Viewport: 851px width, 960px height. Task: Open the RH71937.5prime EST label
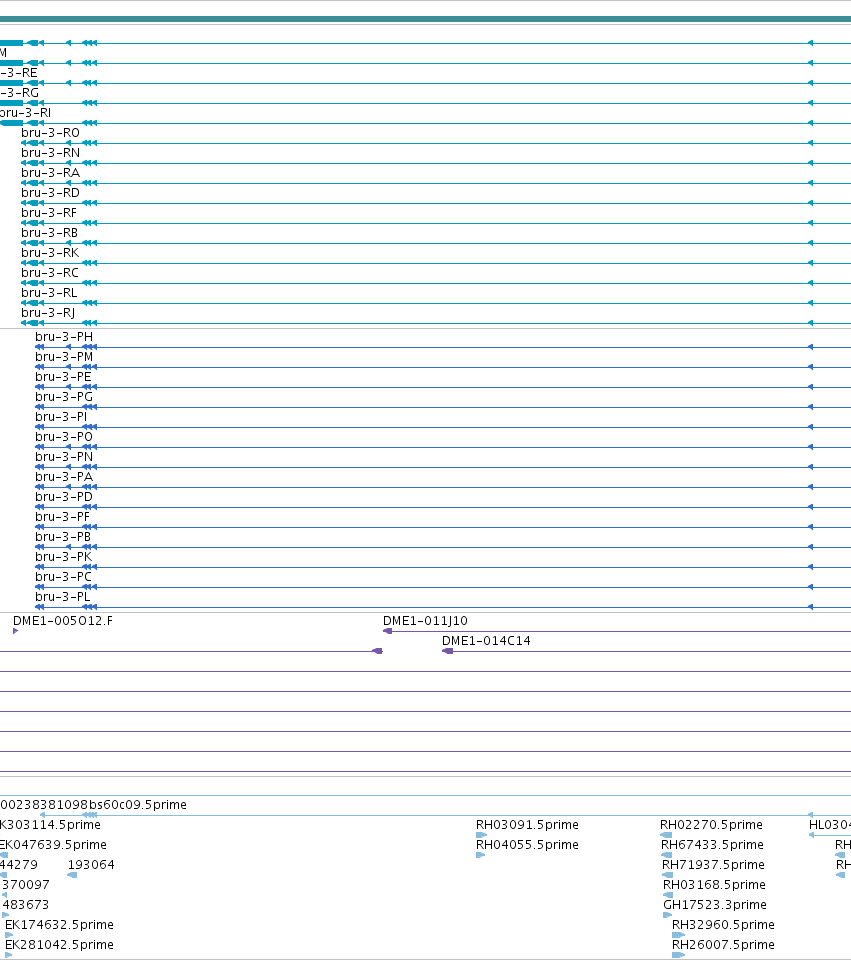713,865
